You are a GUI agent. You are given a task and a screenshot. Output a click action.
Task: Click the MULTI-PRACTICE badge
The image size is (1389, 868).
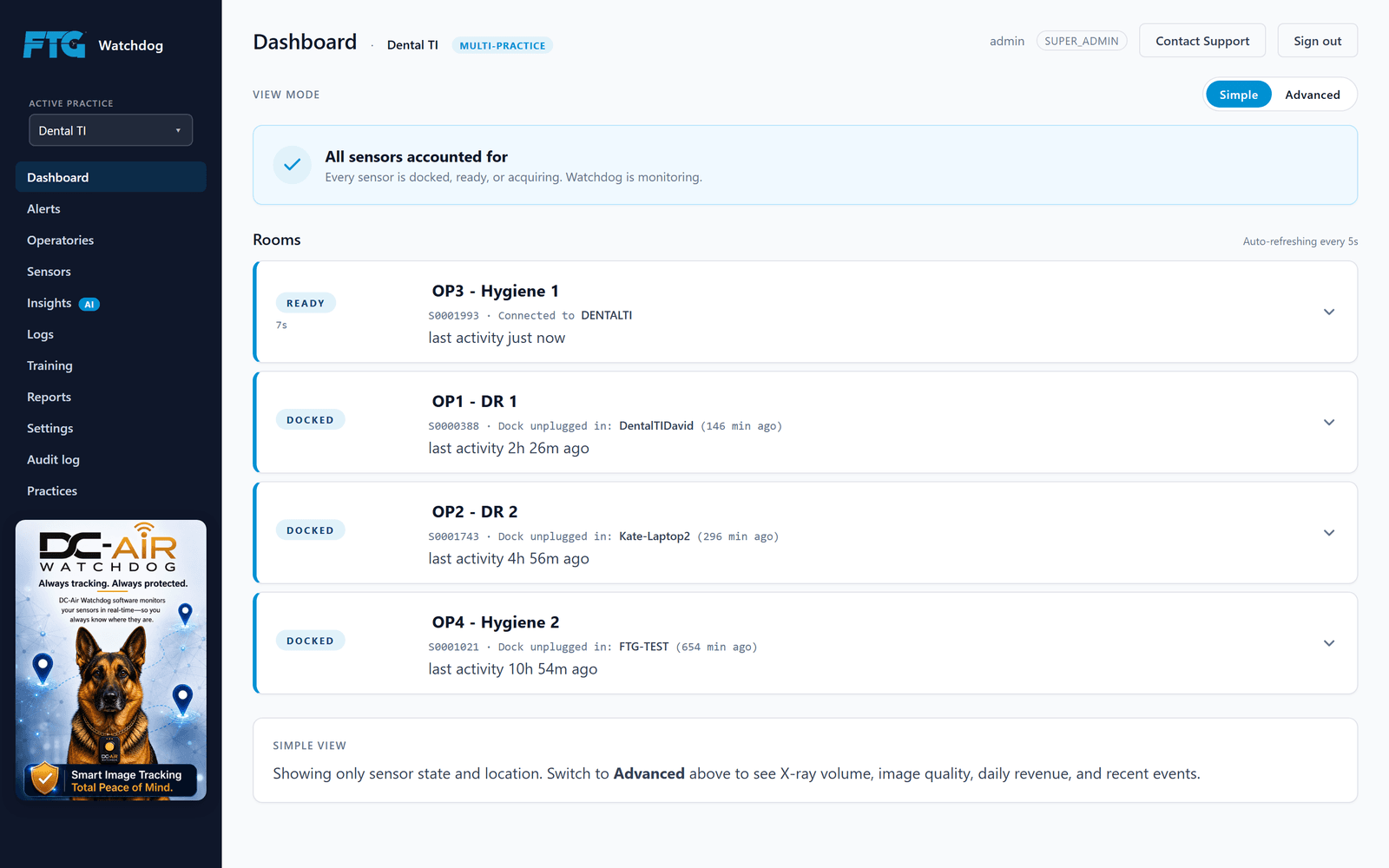click(502, 45)
